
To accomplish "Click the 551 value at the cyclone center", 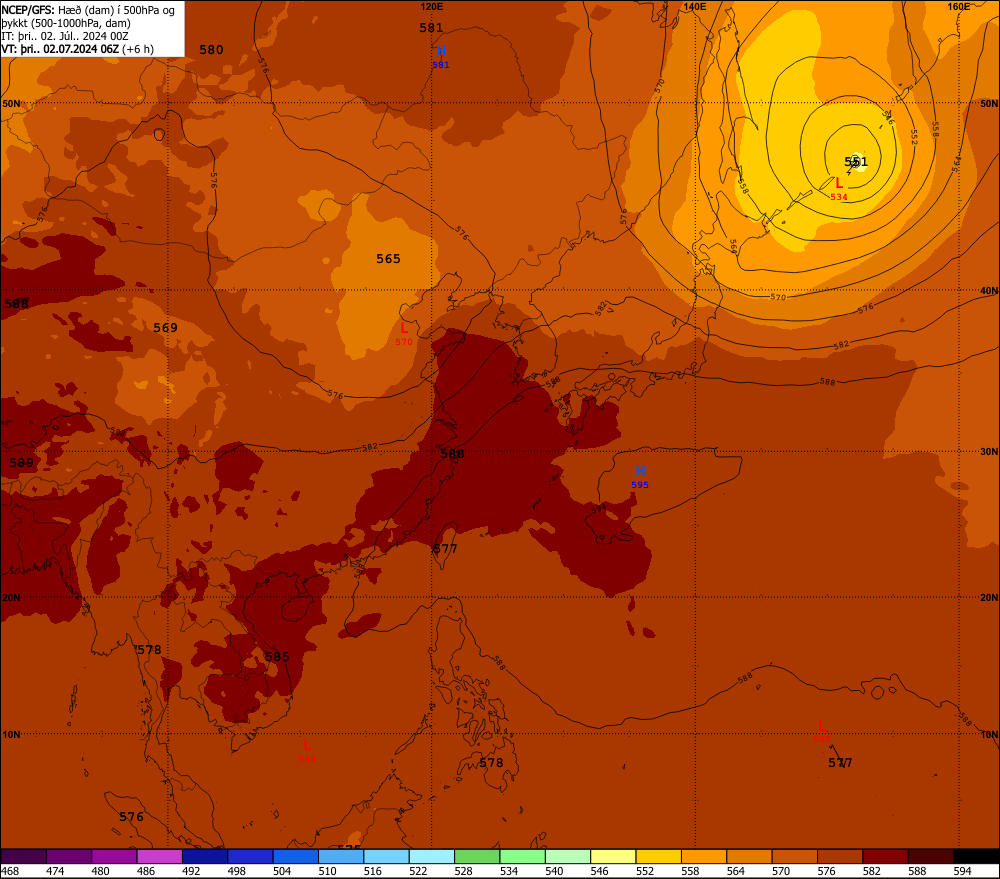I will (856, 161).
